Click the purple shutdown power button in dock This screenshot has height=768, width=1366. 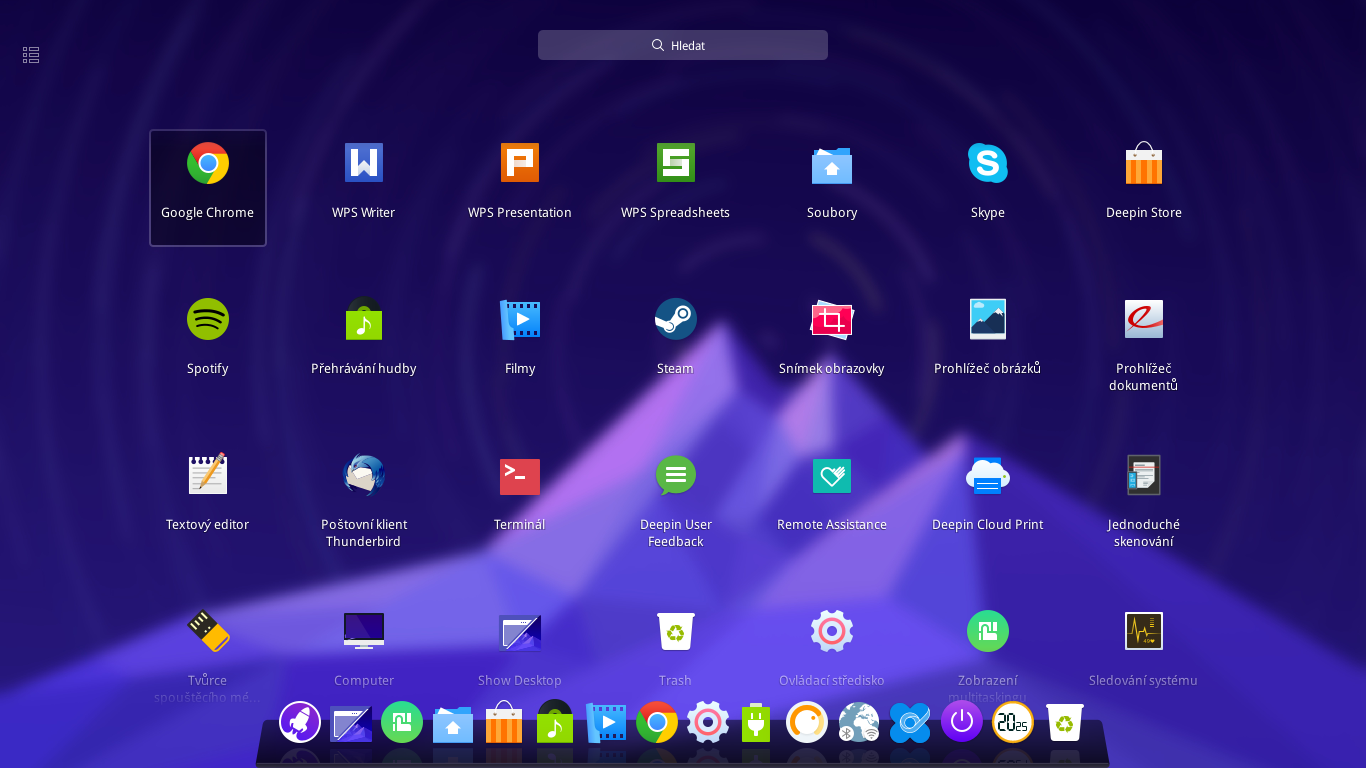[x=962, y=722]
